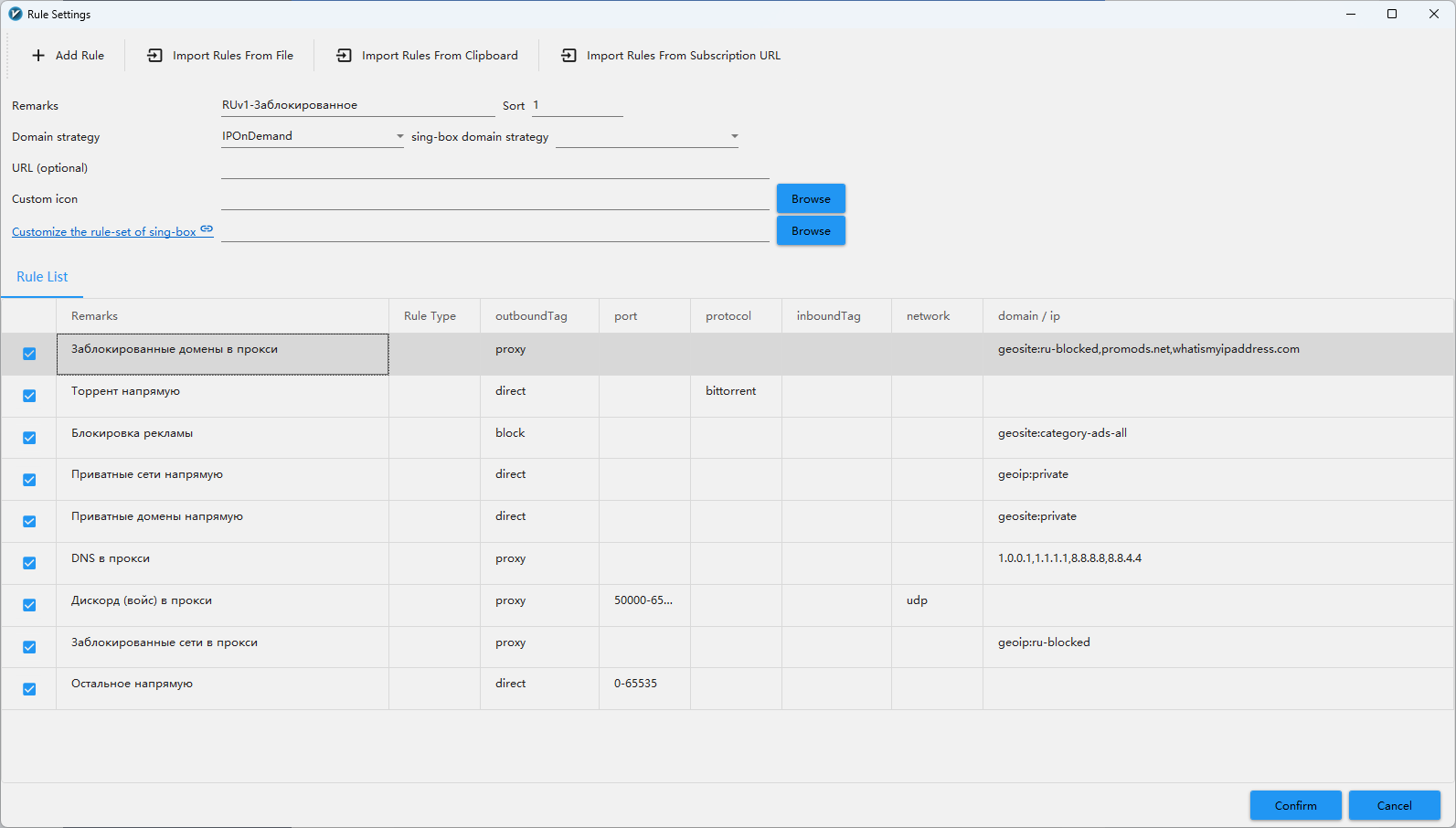
Task: Click the Import Rules From Clipboard icon
Action: point(344,56)
